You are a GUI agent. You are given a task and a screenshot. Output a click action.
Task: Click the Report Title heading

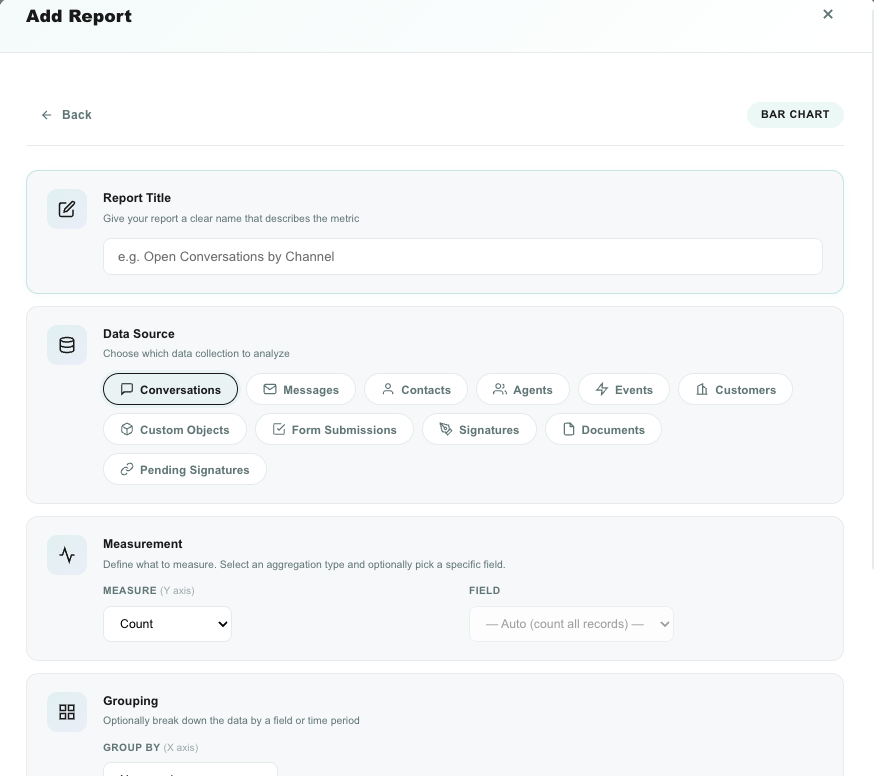137,198
